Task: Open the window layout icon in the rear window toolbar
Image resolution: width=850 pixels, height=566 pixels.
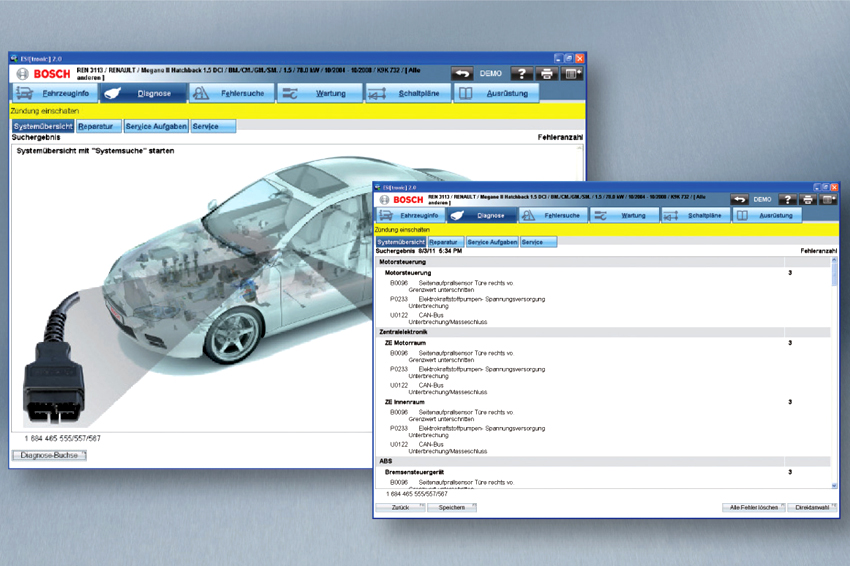Action: click(x=572, y=73)
